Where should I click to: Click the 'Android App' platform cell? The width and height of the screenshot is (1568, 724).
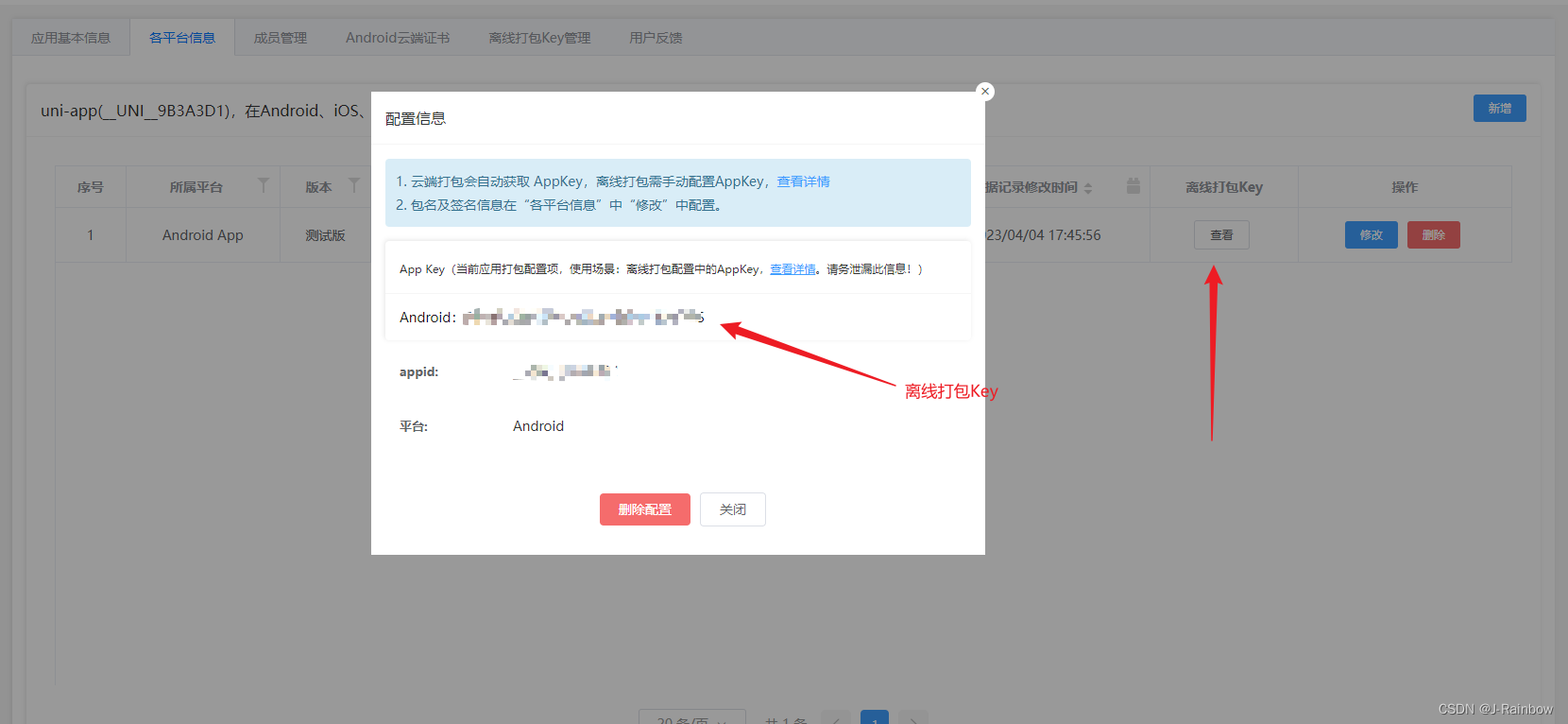click(x=203, y=235)
